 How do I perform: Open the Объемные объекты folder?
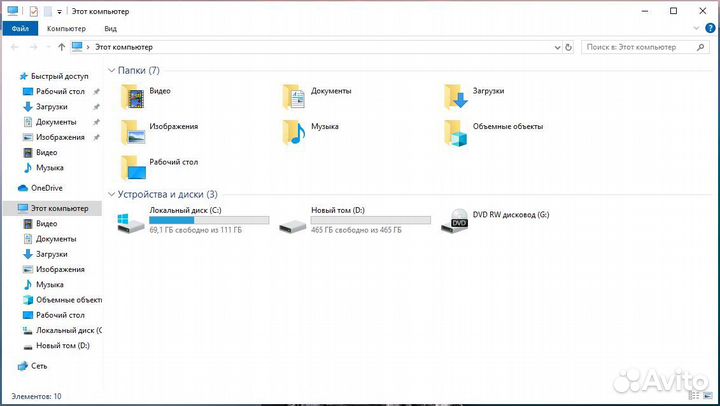tap(457, 131)
